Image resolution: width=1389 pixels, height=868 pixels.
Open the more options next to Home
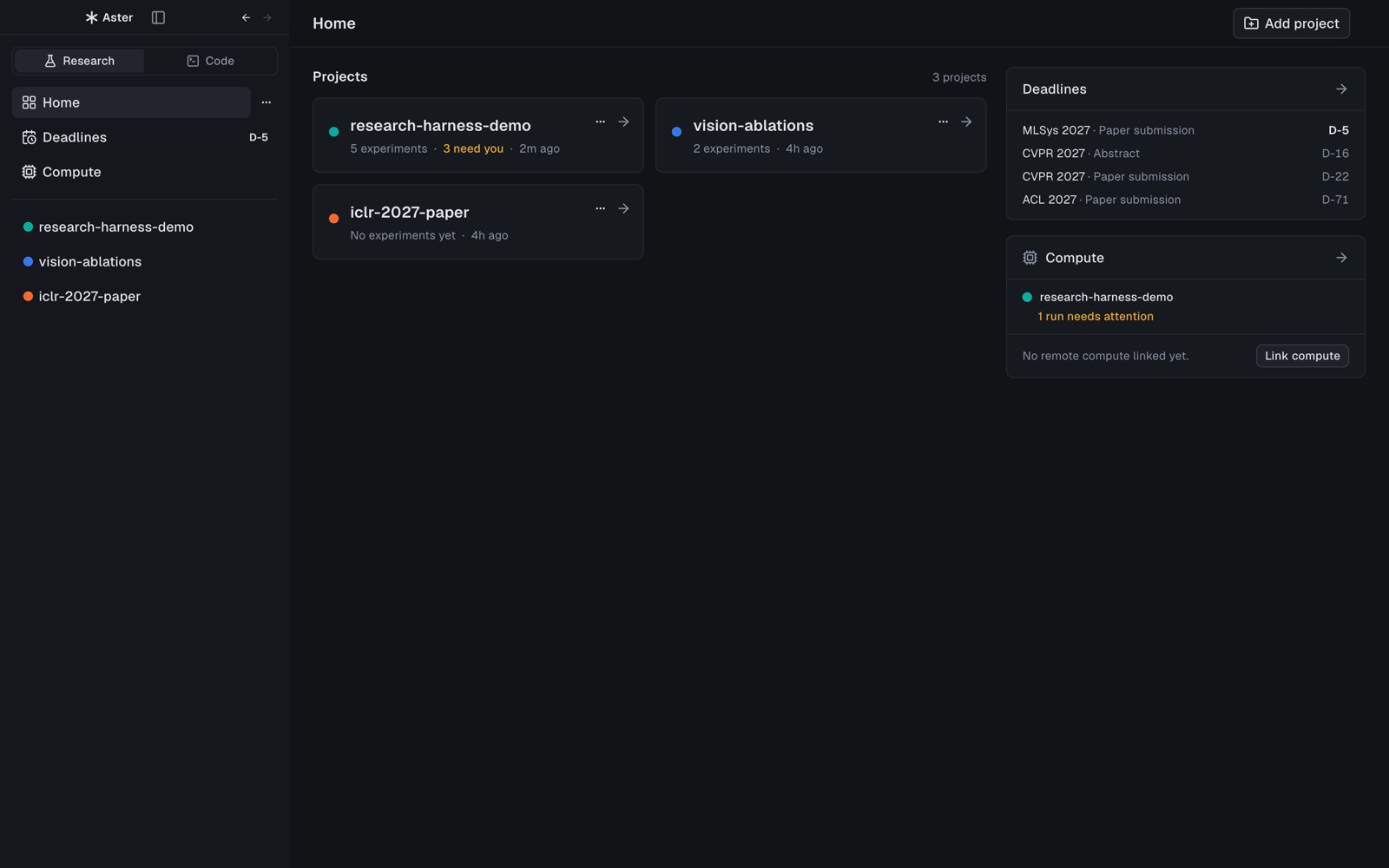pos(267,102)
